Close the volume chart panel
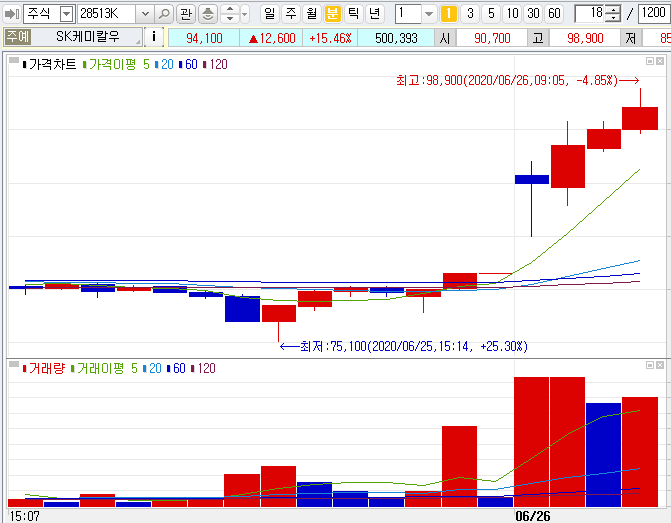Viewport: 671px width, 523px height. (x=660, y=365)
